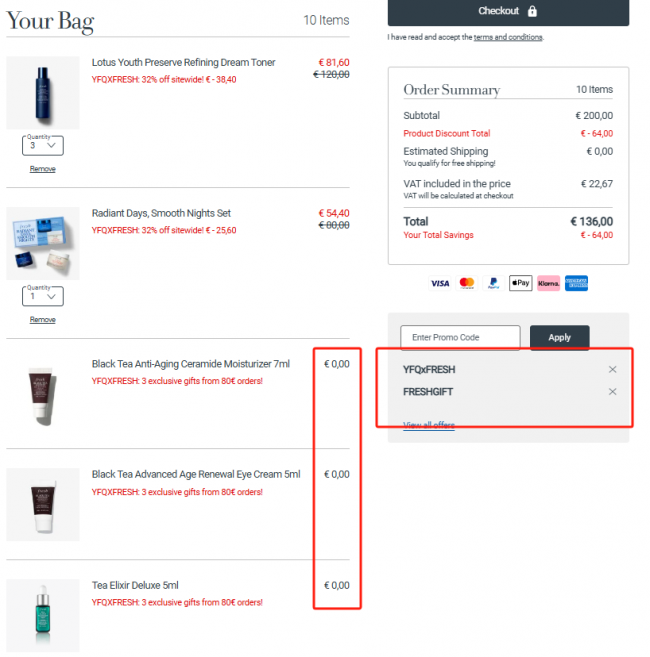Viewport: 650px width, 657px height.
Task: Focus the Enter Promo Code field
Action: pyautogui.click(x=460, y=337)
